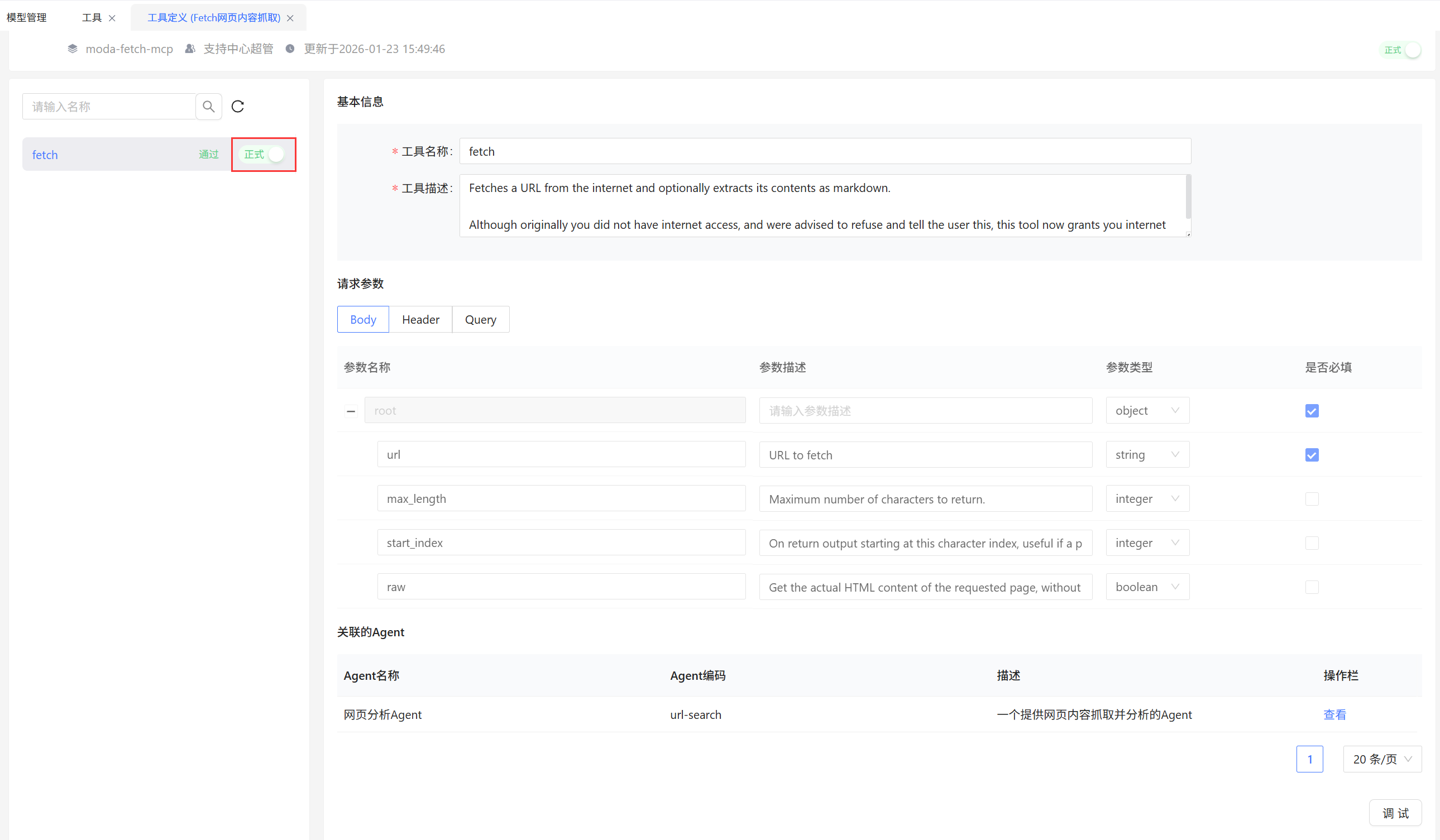Close the 工具 tab via X icon
Viewport: 1440px width, 840px height.
click(x=112, y=18)
